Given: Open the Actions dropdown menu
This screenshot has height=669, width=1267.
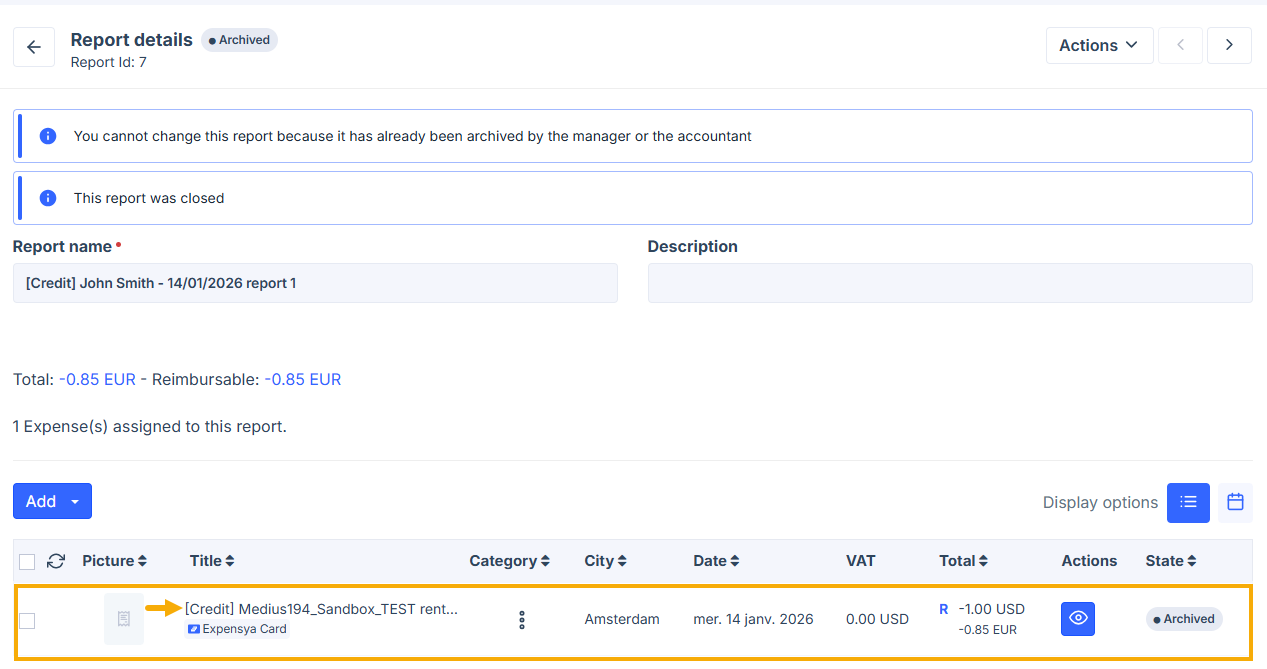Looking at the screenshot, I should click(x=1098, y=45).
